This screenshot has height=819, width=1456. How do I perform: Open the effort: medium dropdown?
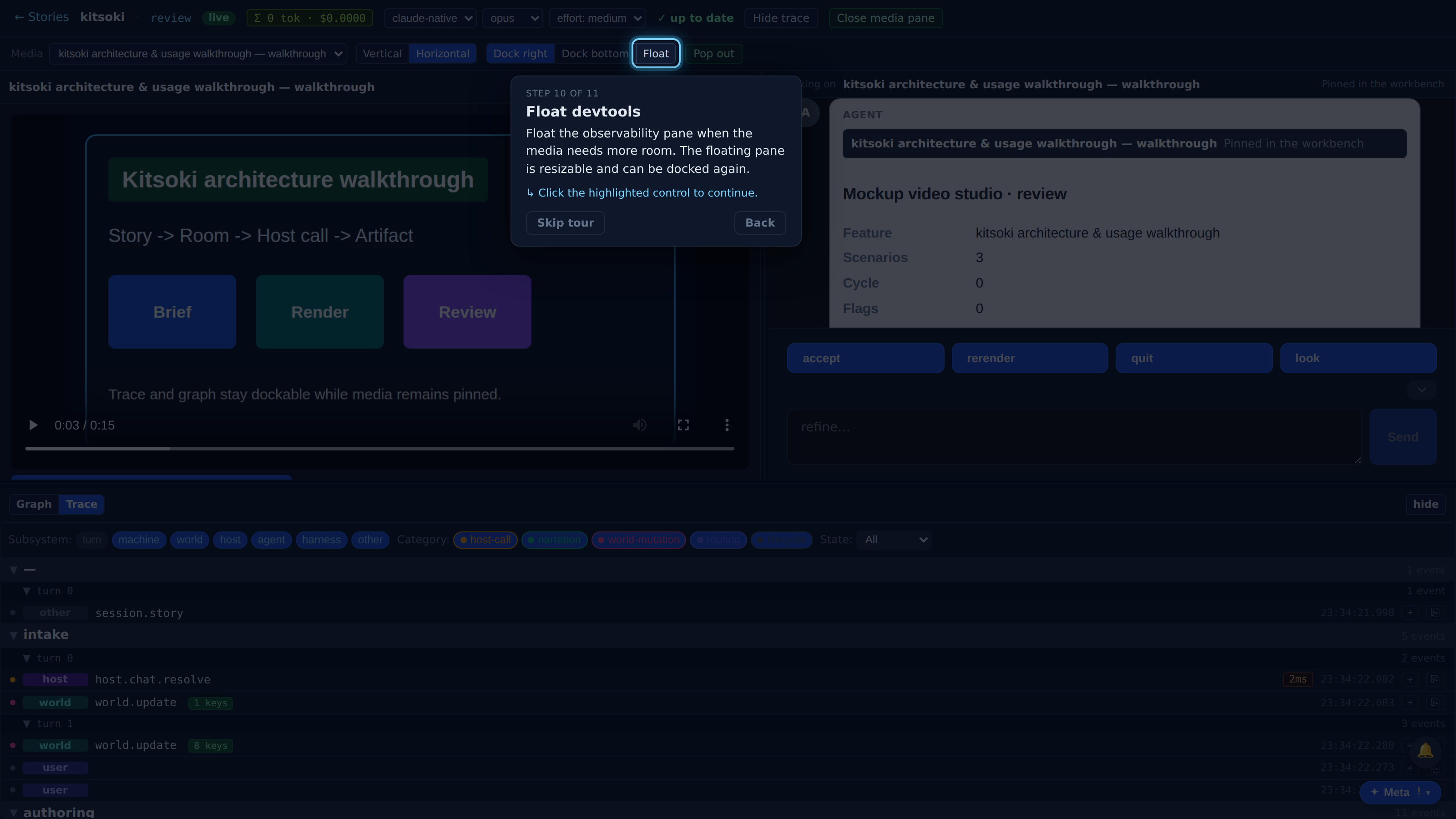click(x=597, y=18)
